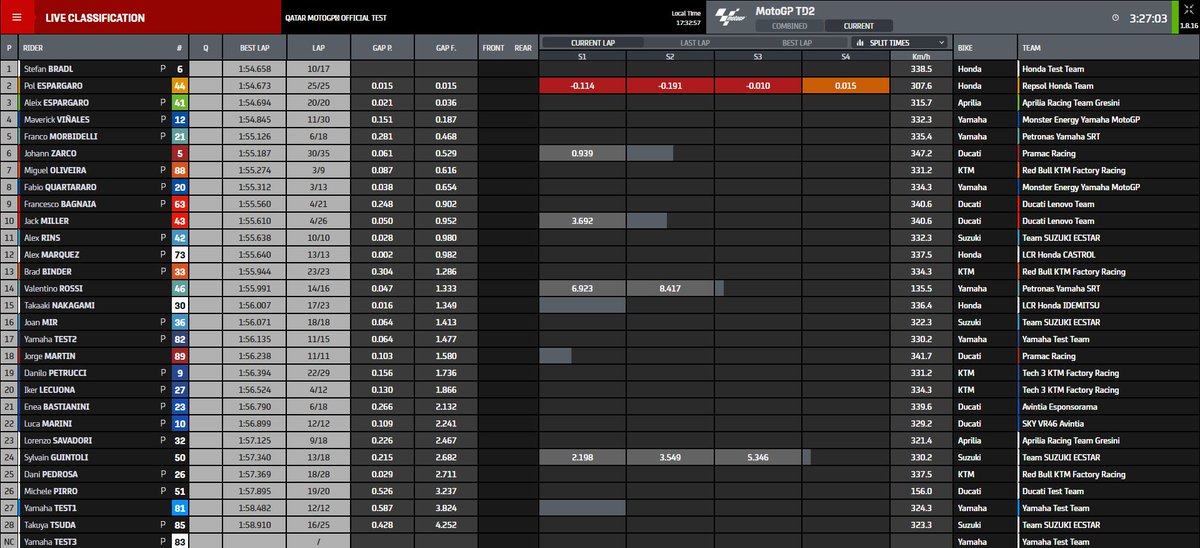1200x548 pixels.
Task: Click Valentino Rossi's S2 split 8.417
Action: point(669,288)
